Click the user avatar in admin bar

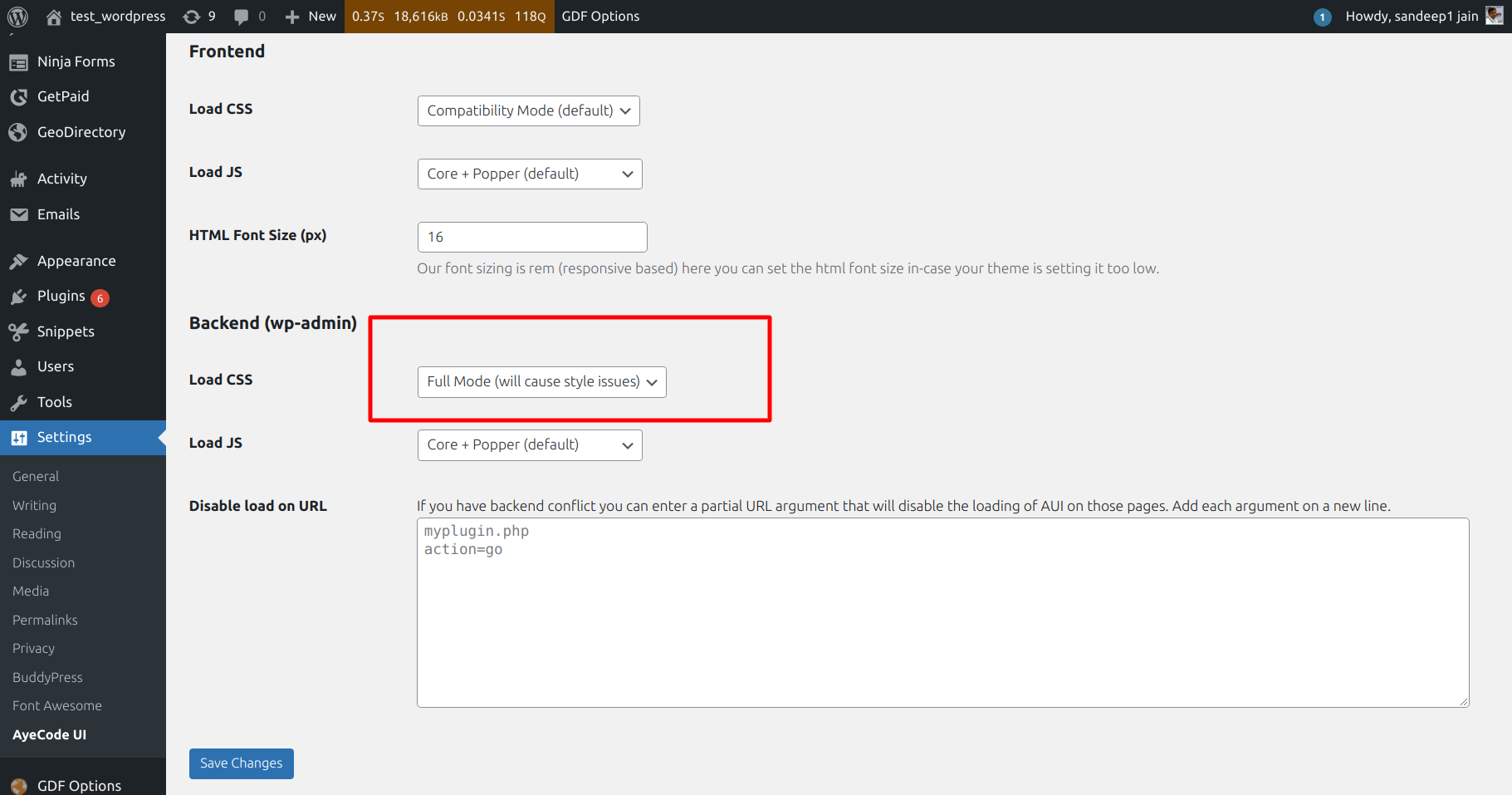(x=1494, y=16)
